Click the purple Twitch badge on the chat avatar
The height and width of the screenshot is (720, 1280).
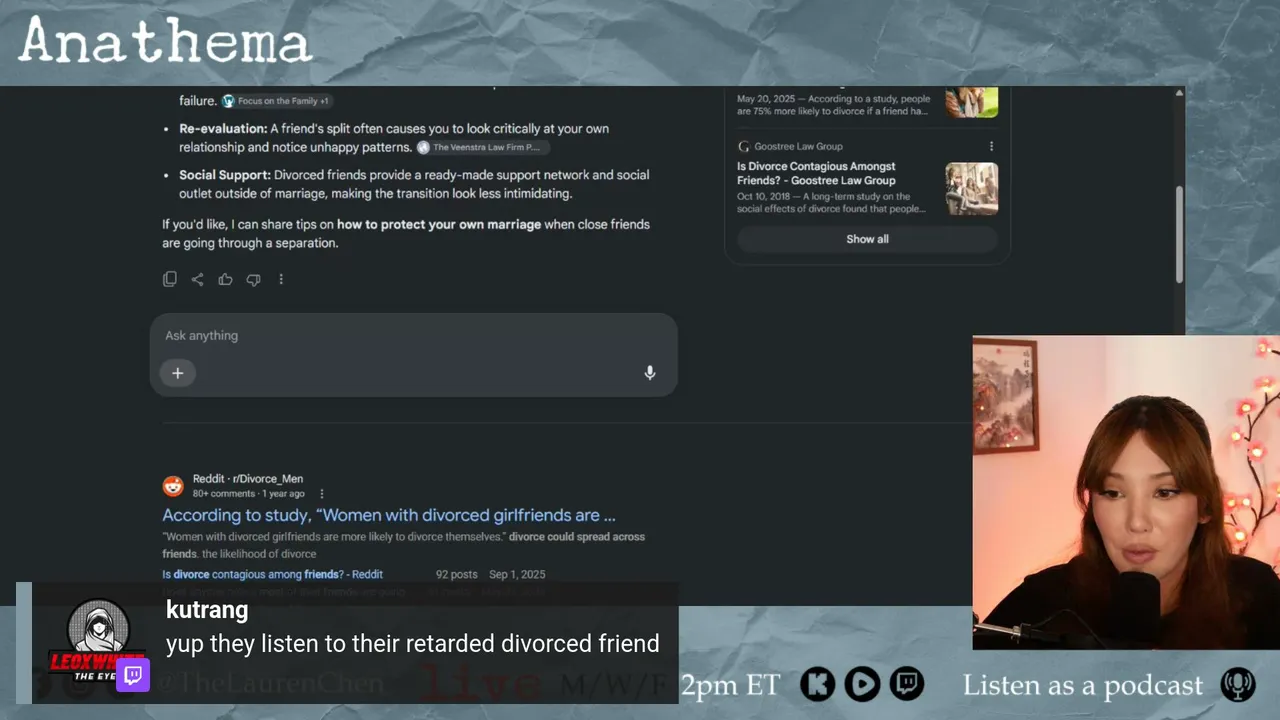(x=133, y=675)
